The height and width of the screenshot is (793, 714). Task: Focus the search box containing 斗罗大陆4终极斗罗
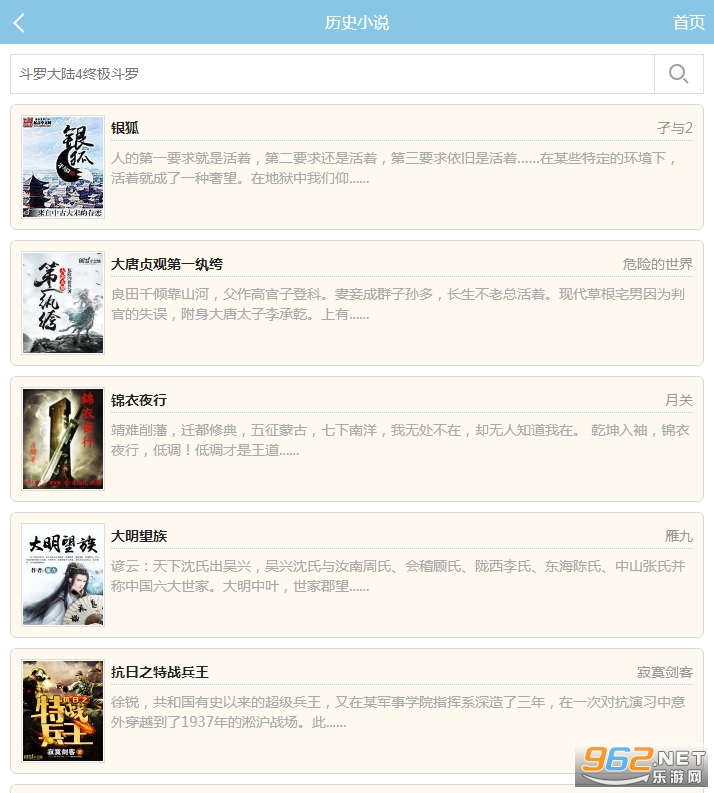(x=332, y=74)
